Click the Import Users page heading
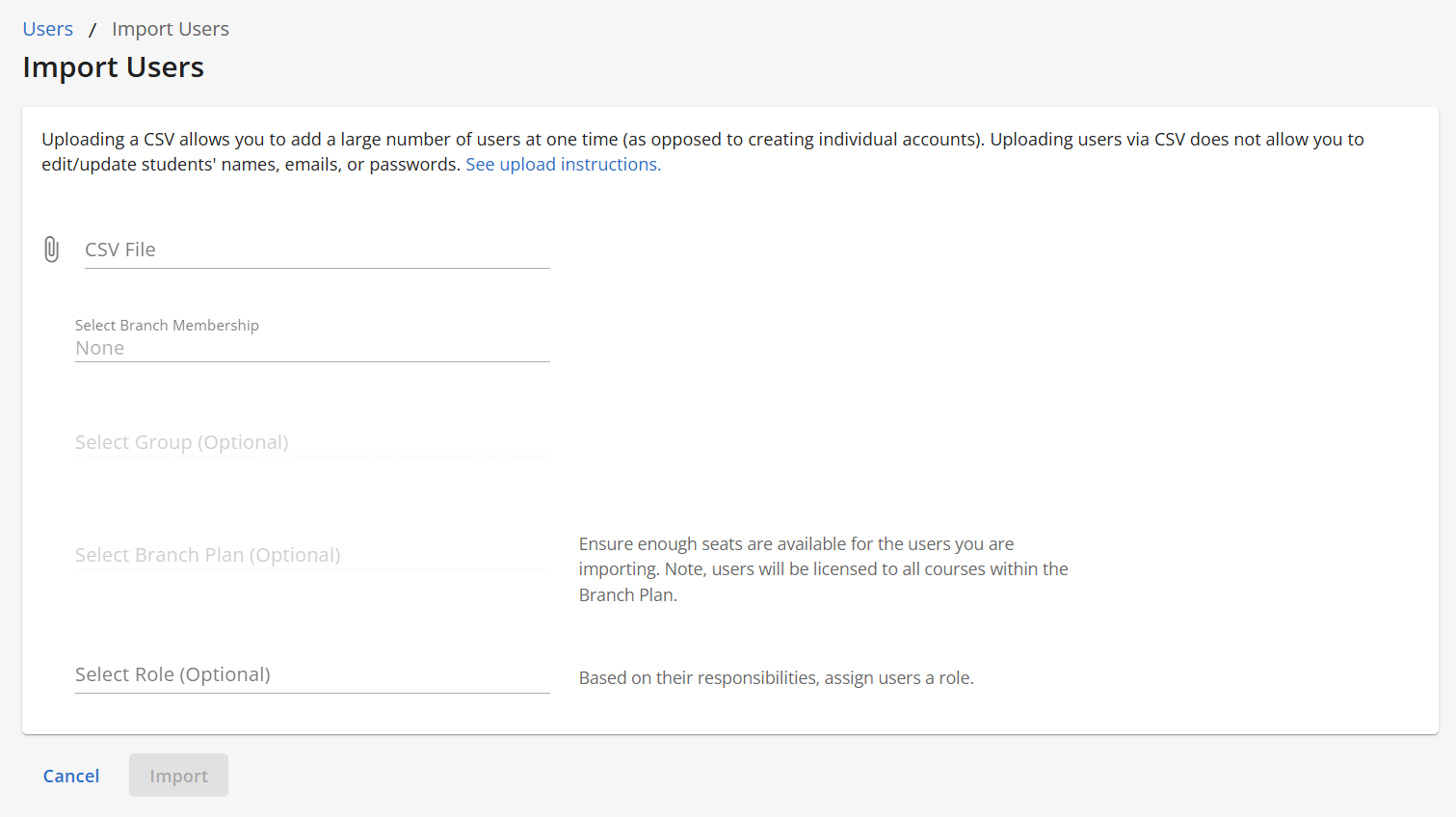 (x=114, y=67)
